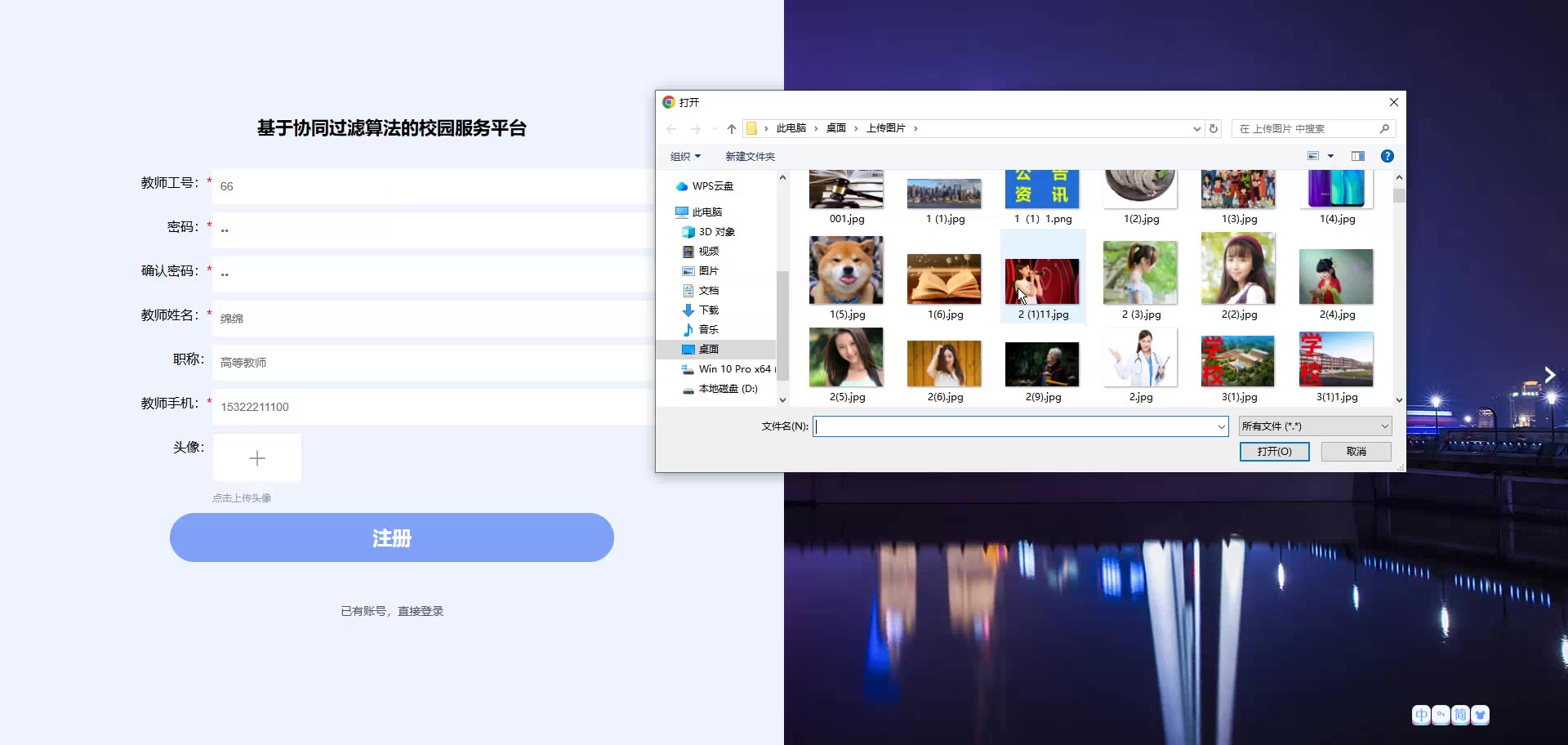Click the up-directory arrow in file dialog
The height and width of the screenshot is (745, 1568).
[731, 129]
